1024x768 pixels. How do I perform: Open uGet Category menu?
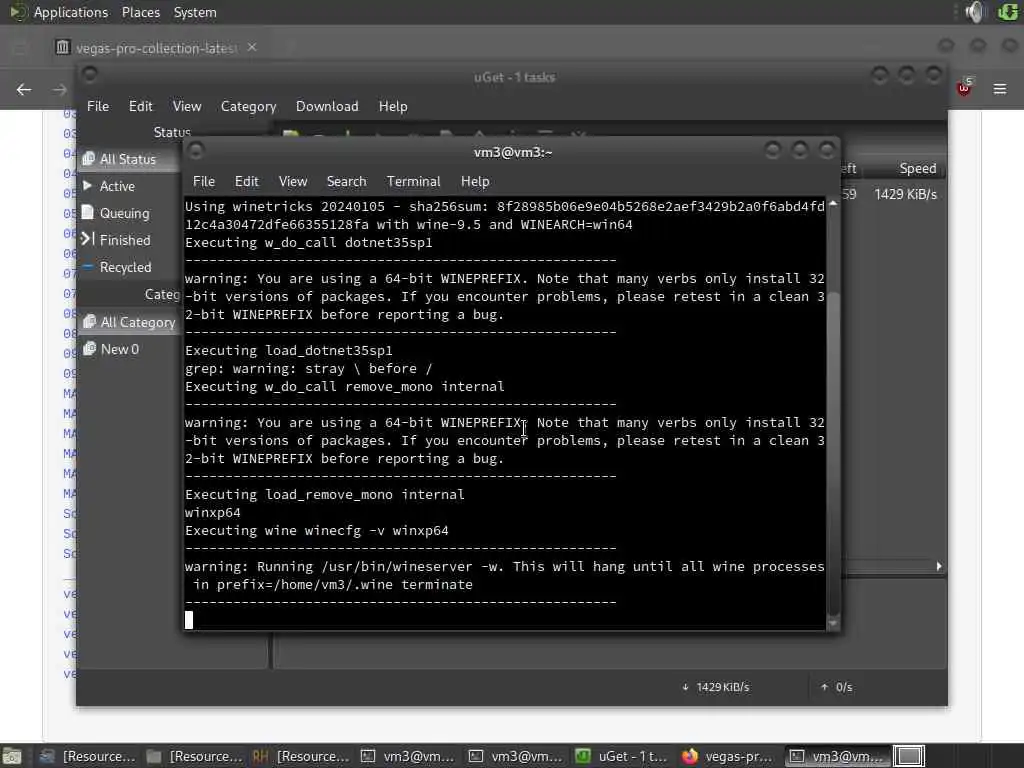click(248, 106)
